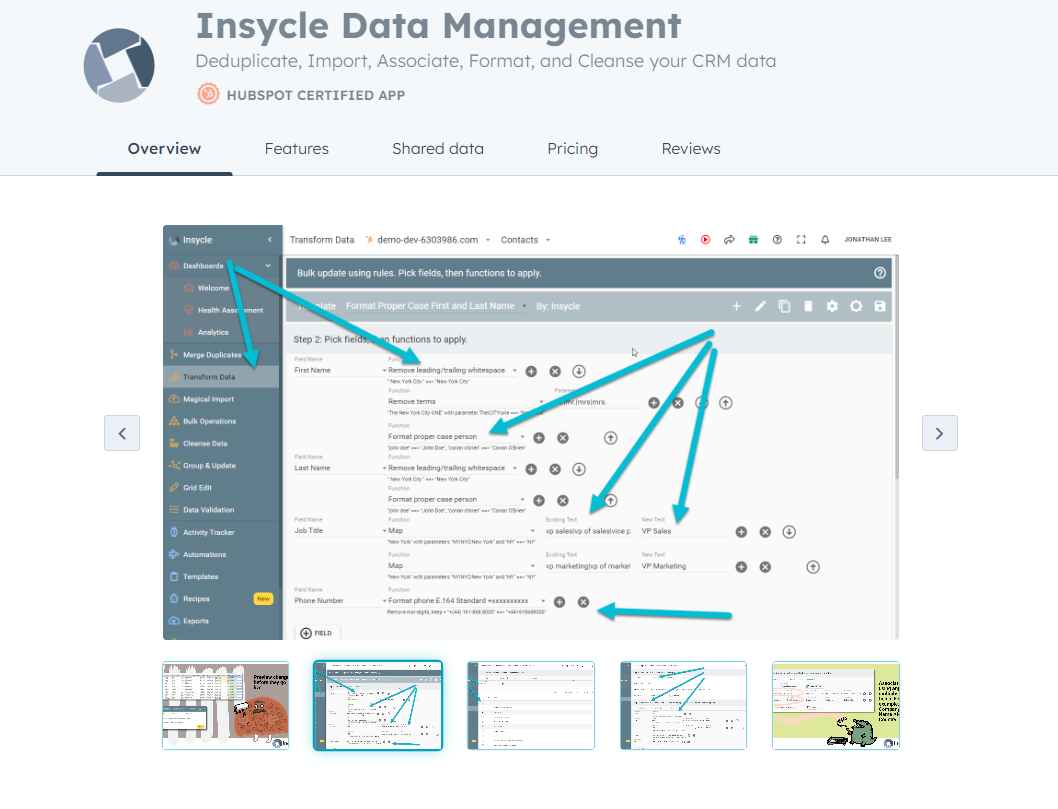Open the Format phone E.164 function dropdown

467,601
